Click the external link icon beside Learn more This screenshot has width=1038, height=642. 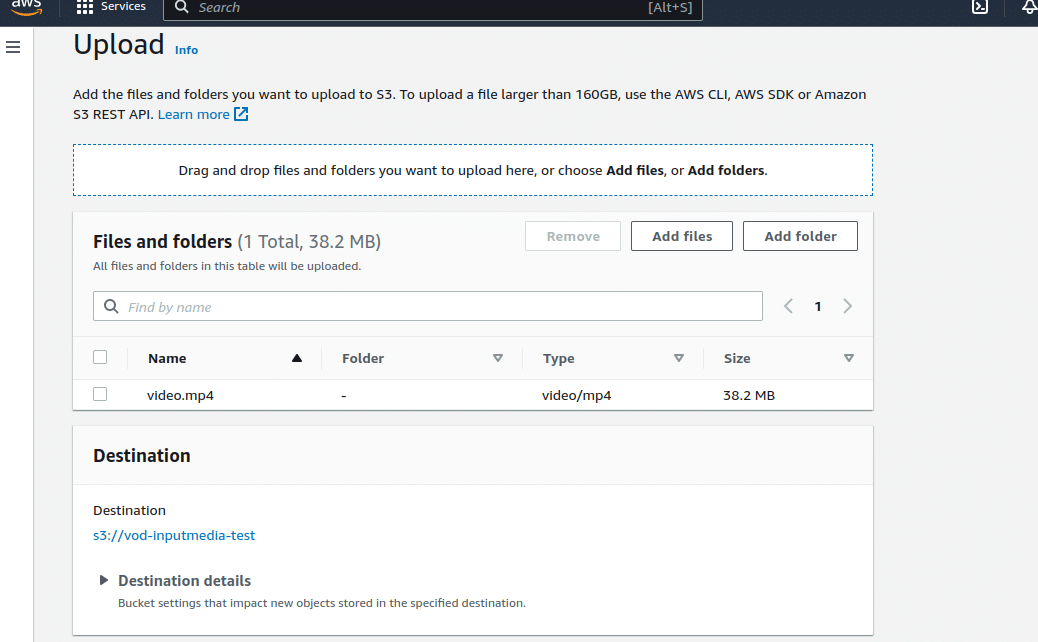point(241,114)
